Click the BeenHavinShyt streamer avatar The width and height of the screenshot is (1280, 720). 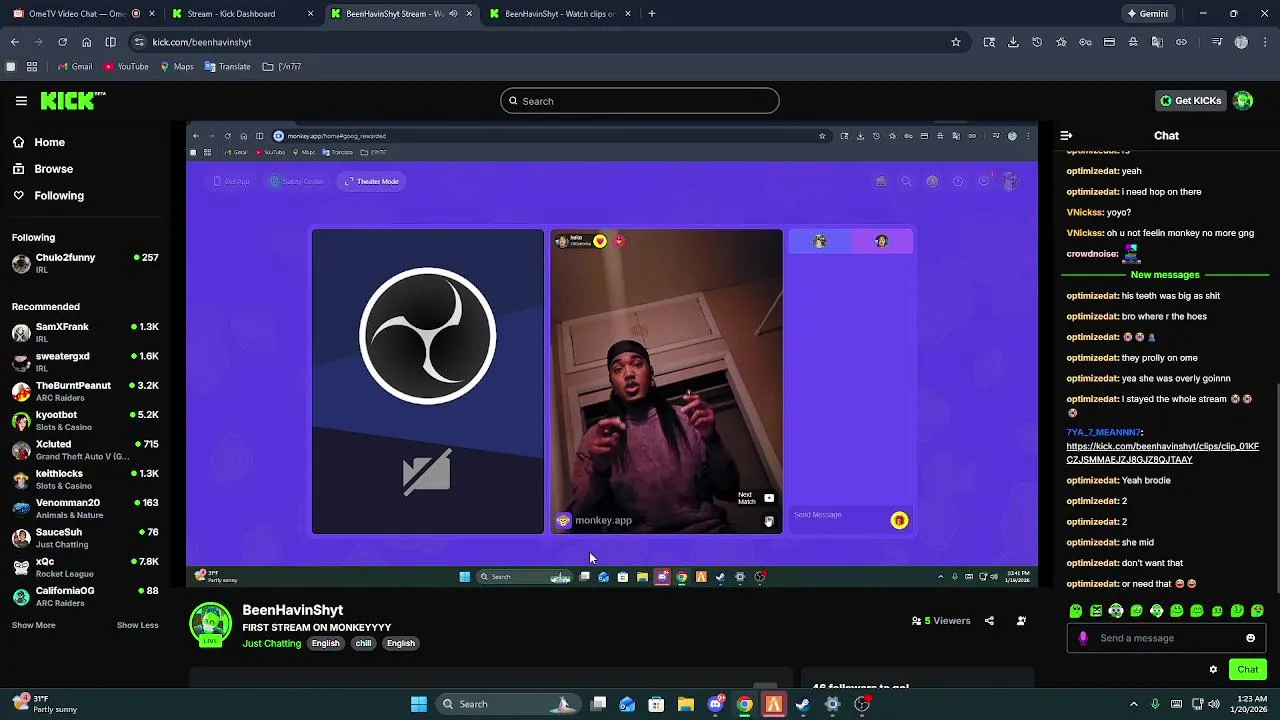pyautogui.click(x=211, y=624)
